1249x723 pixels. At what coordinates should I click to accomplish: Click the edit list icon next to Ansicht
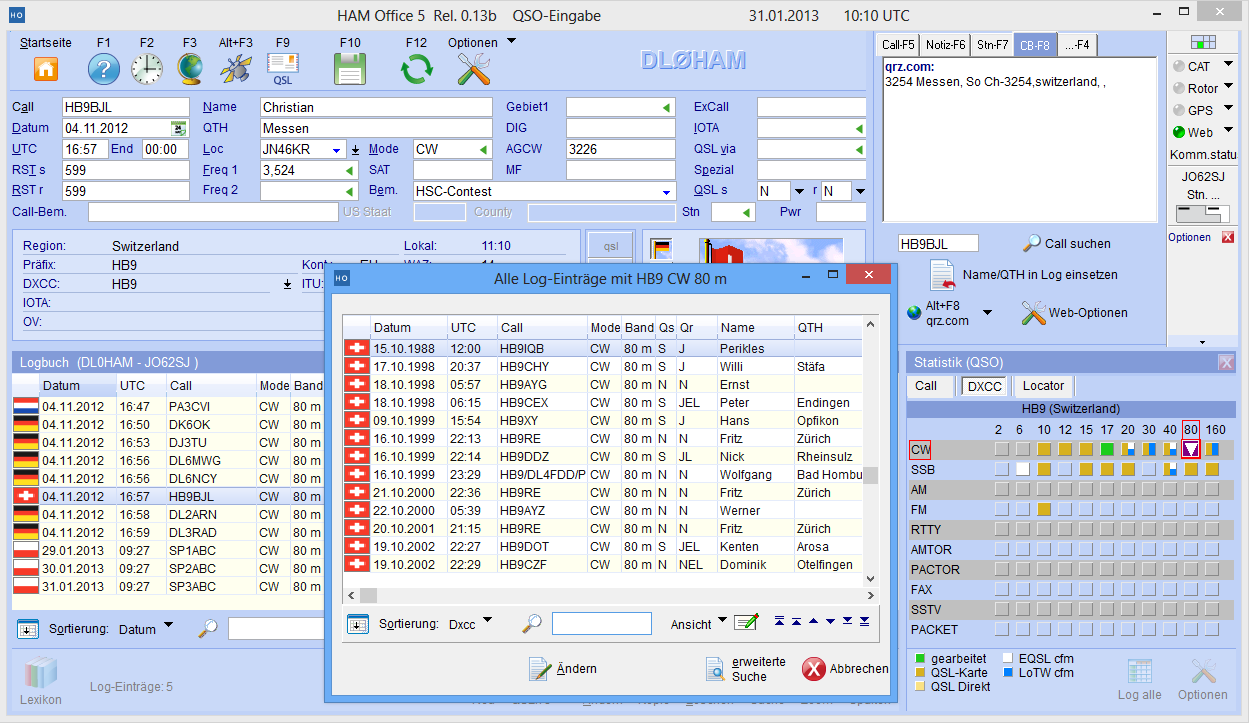746,622
